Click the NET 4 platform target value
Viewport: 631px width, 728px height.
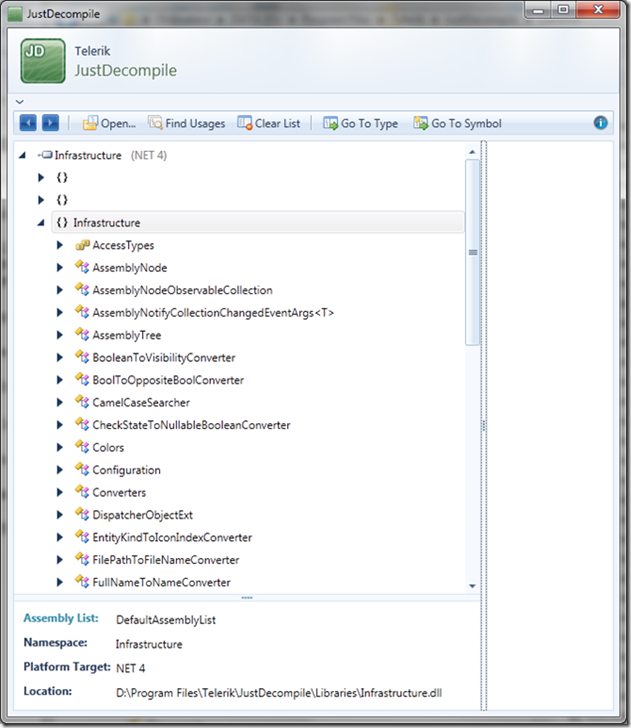(130, 669)
